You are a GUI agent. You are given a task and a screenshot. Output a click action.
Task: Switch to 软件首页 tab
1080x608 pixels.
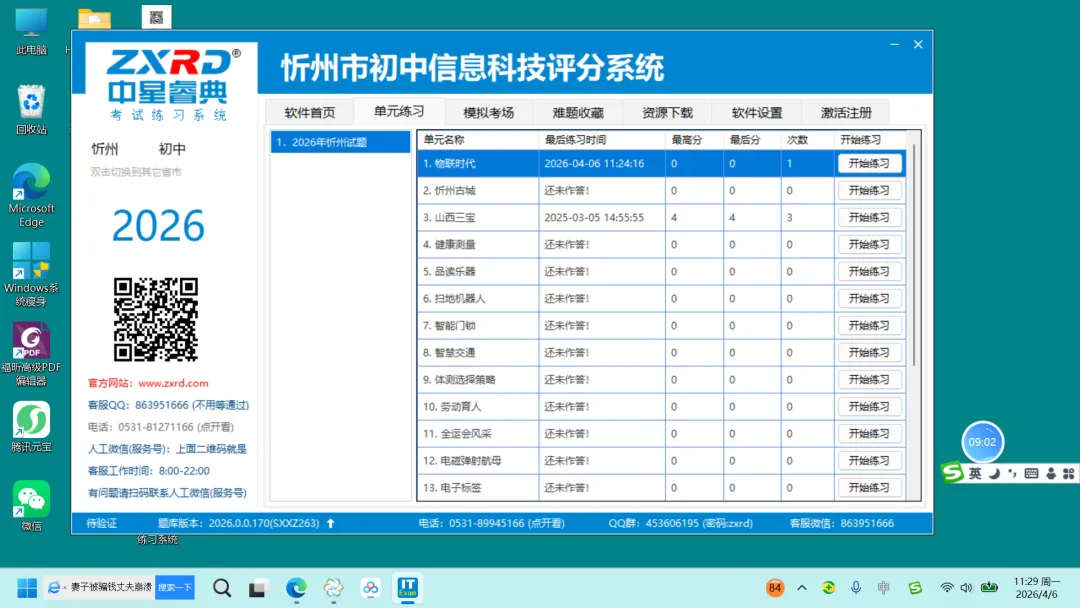(310, 112)
